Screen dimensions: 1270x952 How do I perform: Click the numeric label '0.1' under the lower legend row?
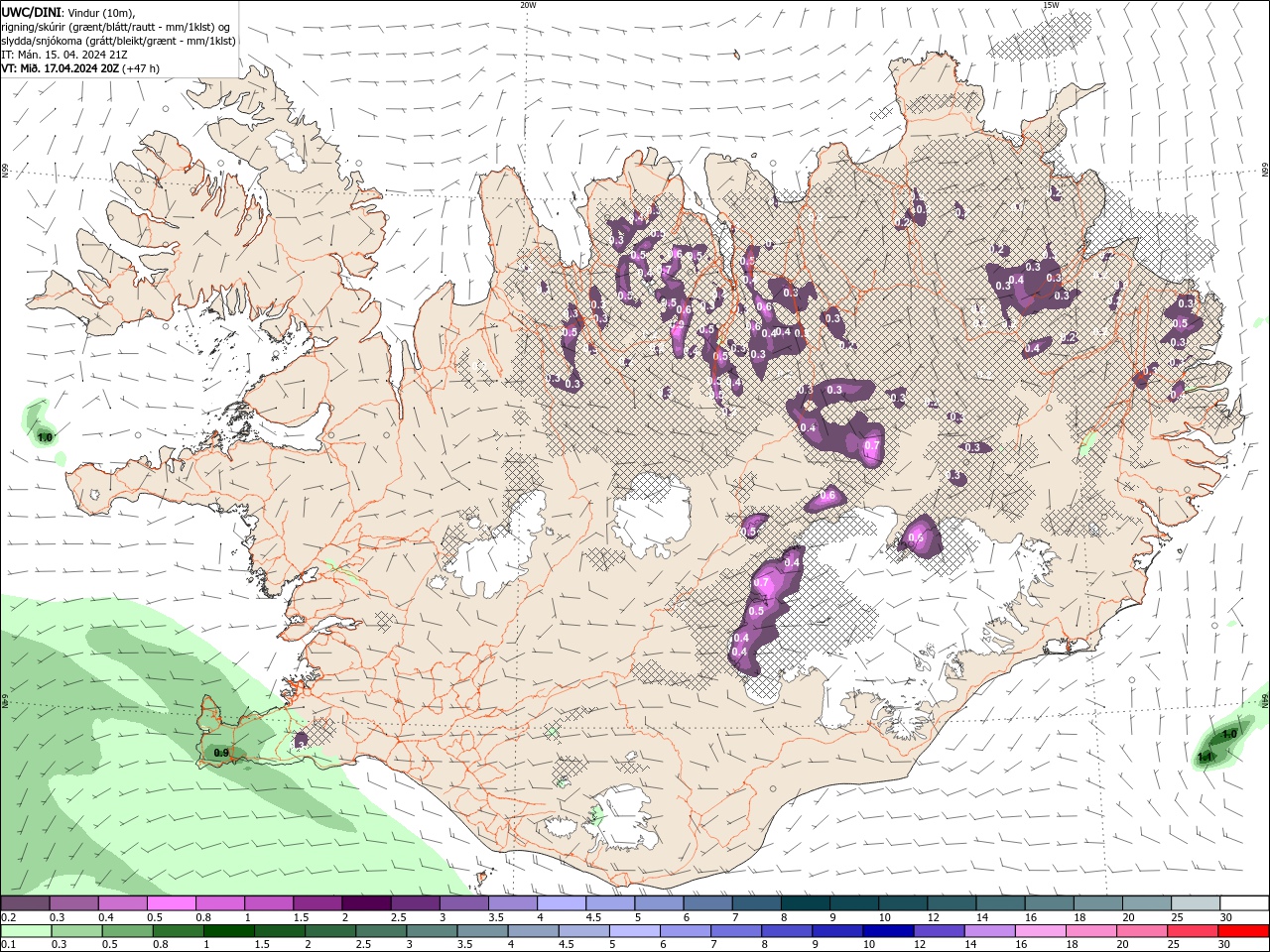pos(9,945)
